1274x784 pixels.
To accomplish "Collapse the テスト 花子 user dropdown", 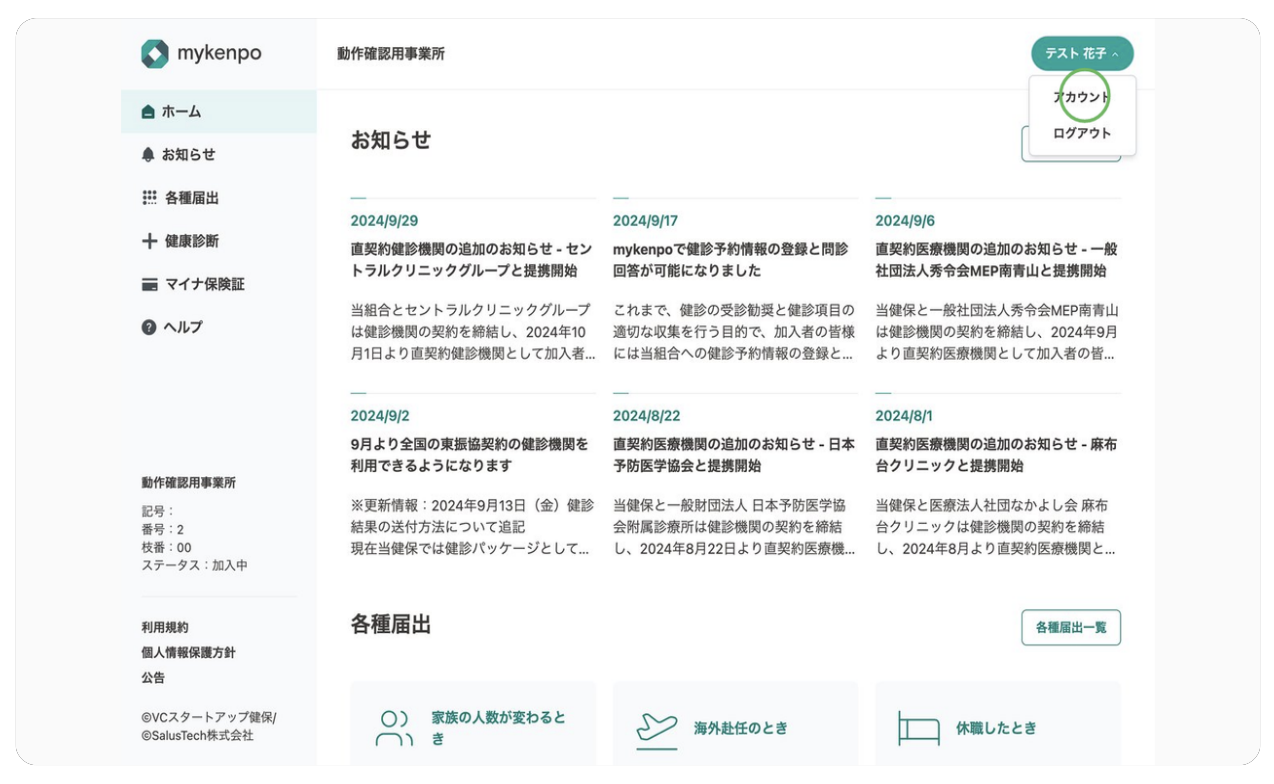I will (x=1082, y=54).
